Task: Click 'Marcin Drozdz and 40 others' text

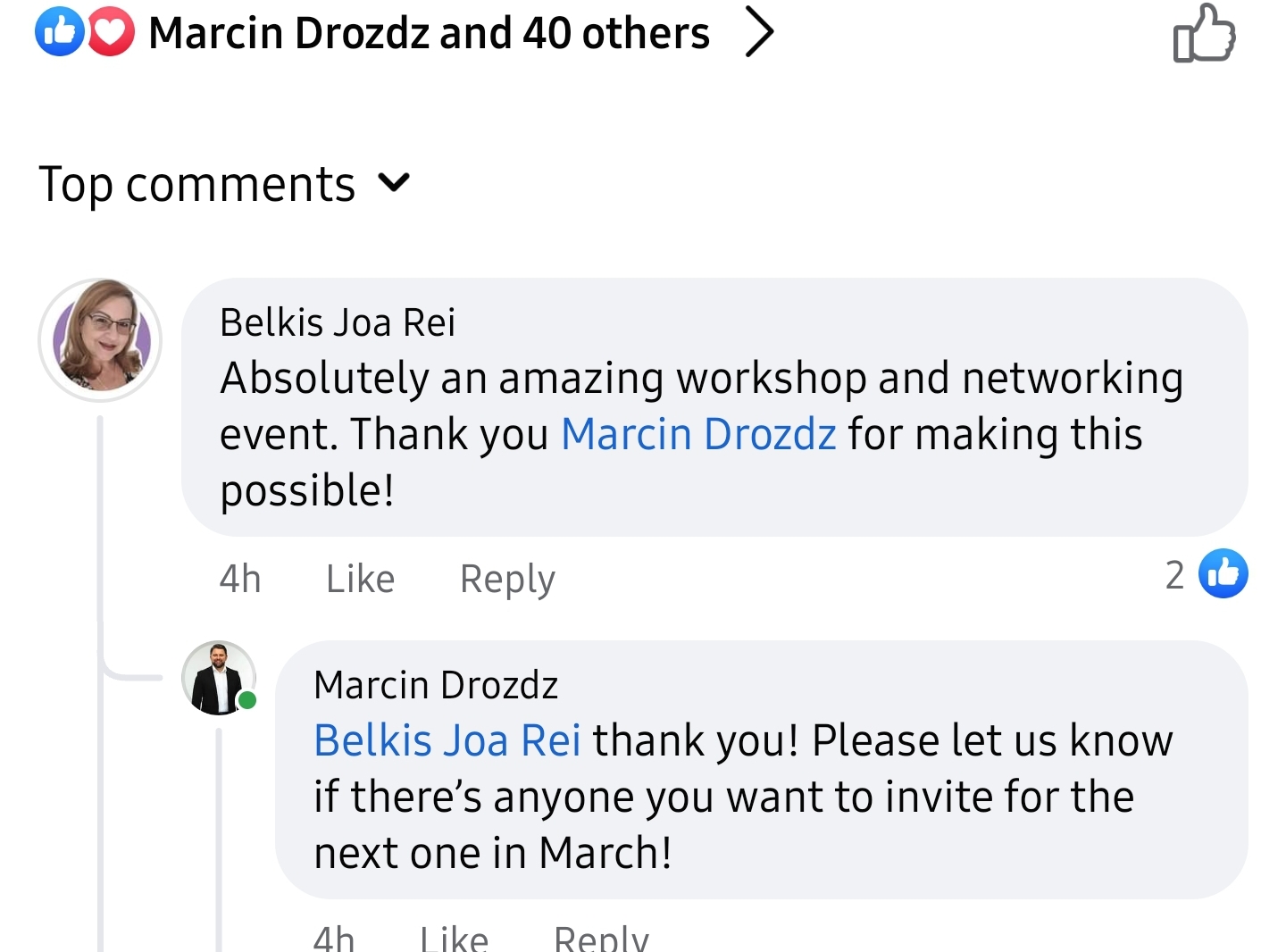Action: coord(429,33)
